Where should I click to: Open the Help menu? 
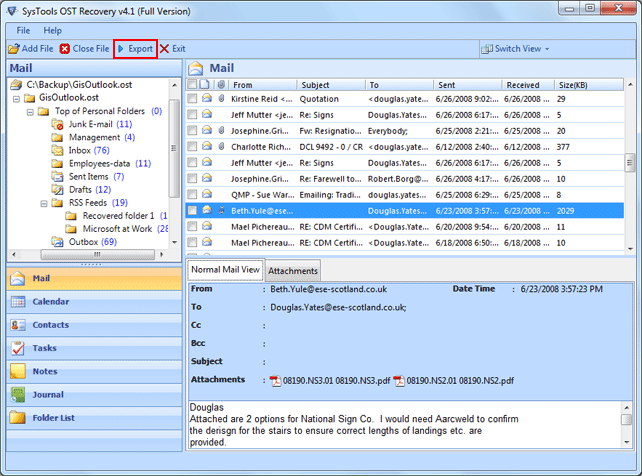[52, 31]
